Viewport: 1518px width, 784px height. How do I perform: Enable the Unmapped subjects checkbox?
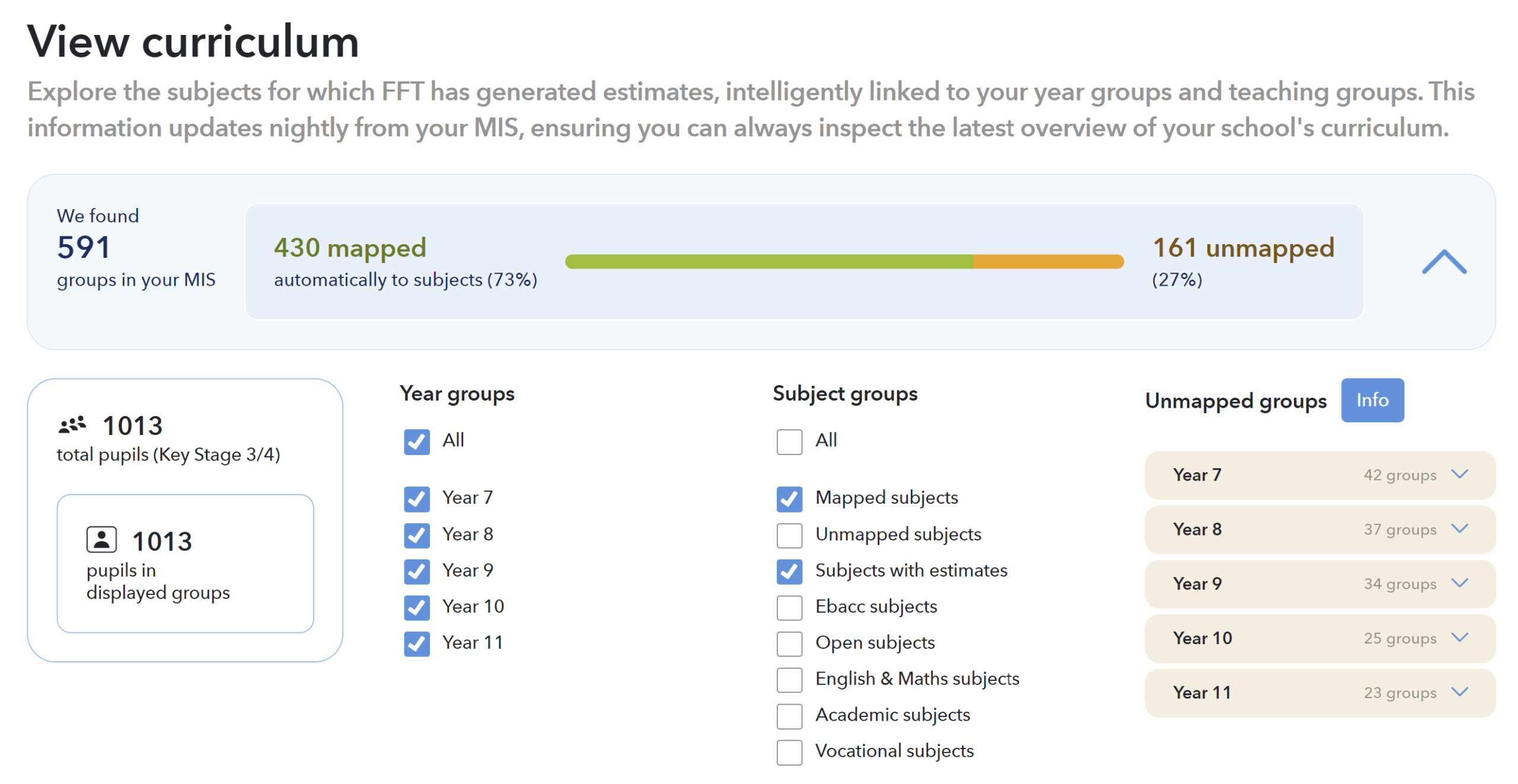click(789, 536)
